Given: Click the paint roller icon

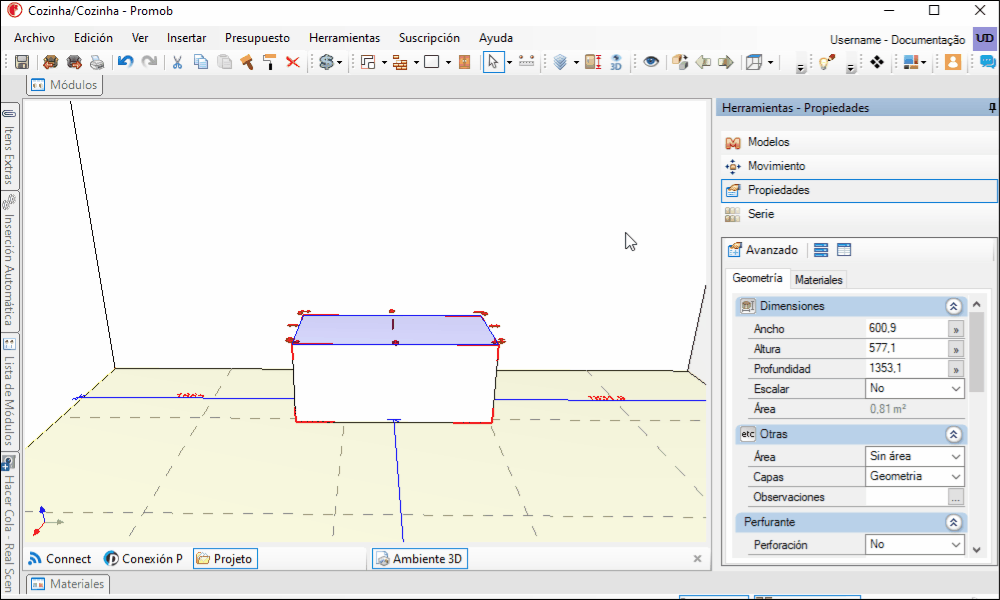Looking at the screenshot, I should pyautogui.click(x=270, y=62).
